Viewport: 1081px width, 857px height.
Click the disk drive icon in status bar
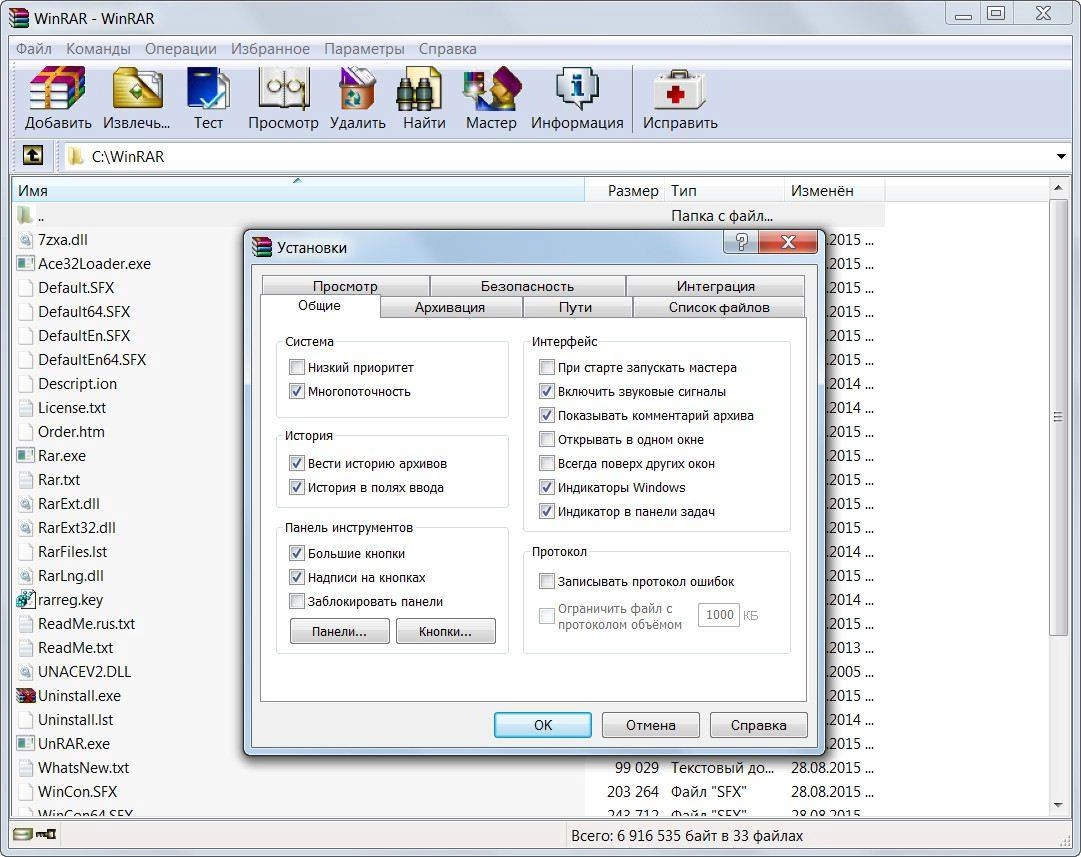pyautogui.click(x=23, y=835)
